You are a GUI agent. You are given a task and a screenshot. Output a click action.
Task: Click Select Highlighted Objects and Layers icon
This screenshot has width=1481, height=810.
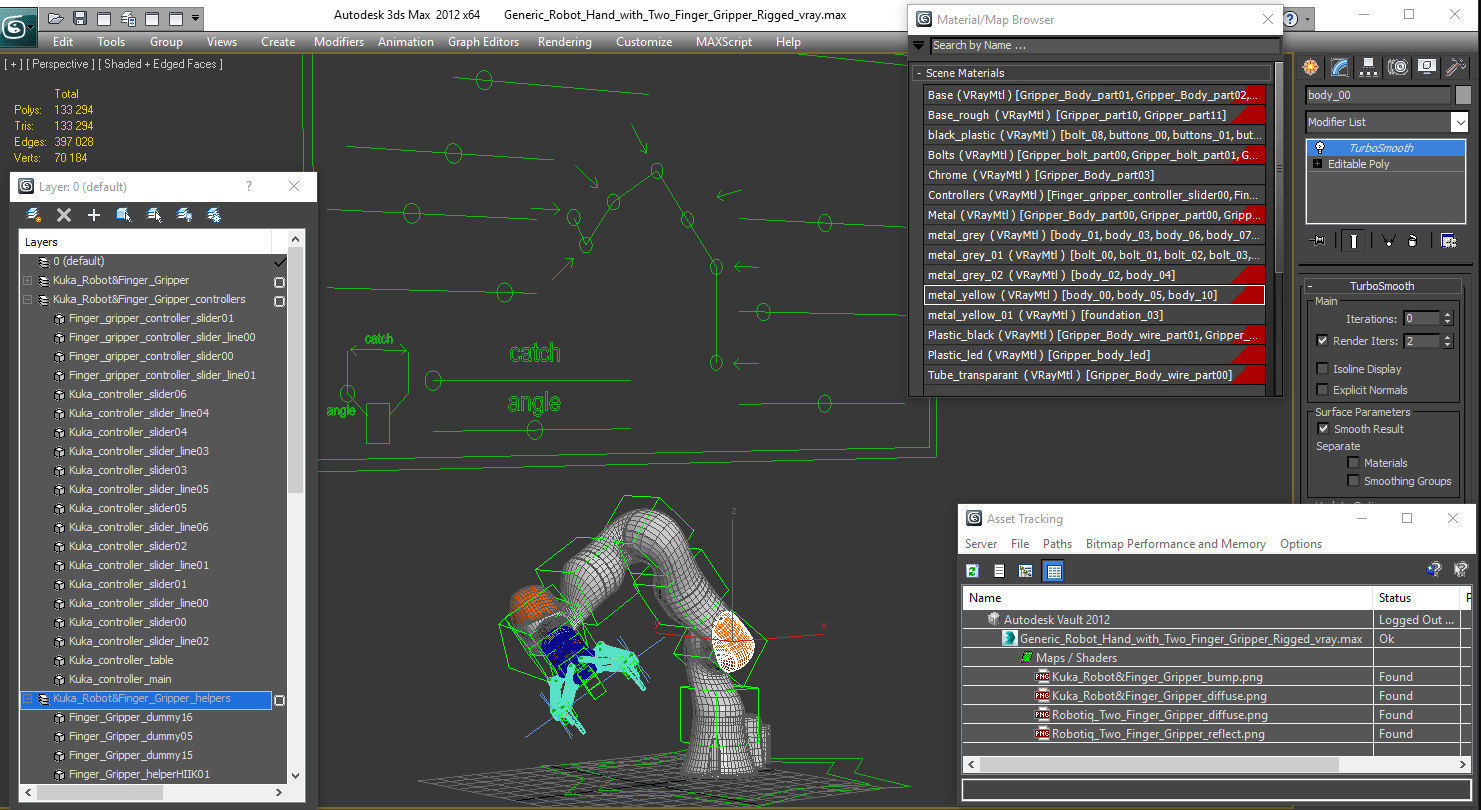(124, 215)
